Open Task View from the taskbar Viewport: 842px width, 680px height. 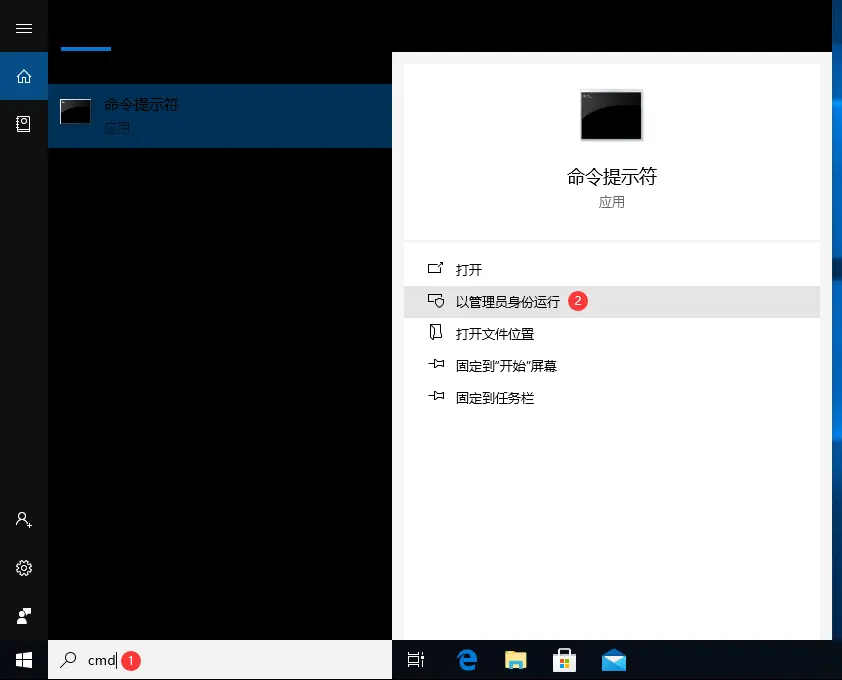click(x=416, y=660)
